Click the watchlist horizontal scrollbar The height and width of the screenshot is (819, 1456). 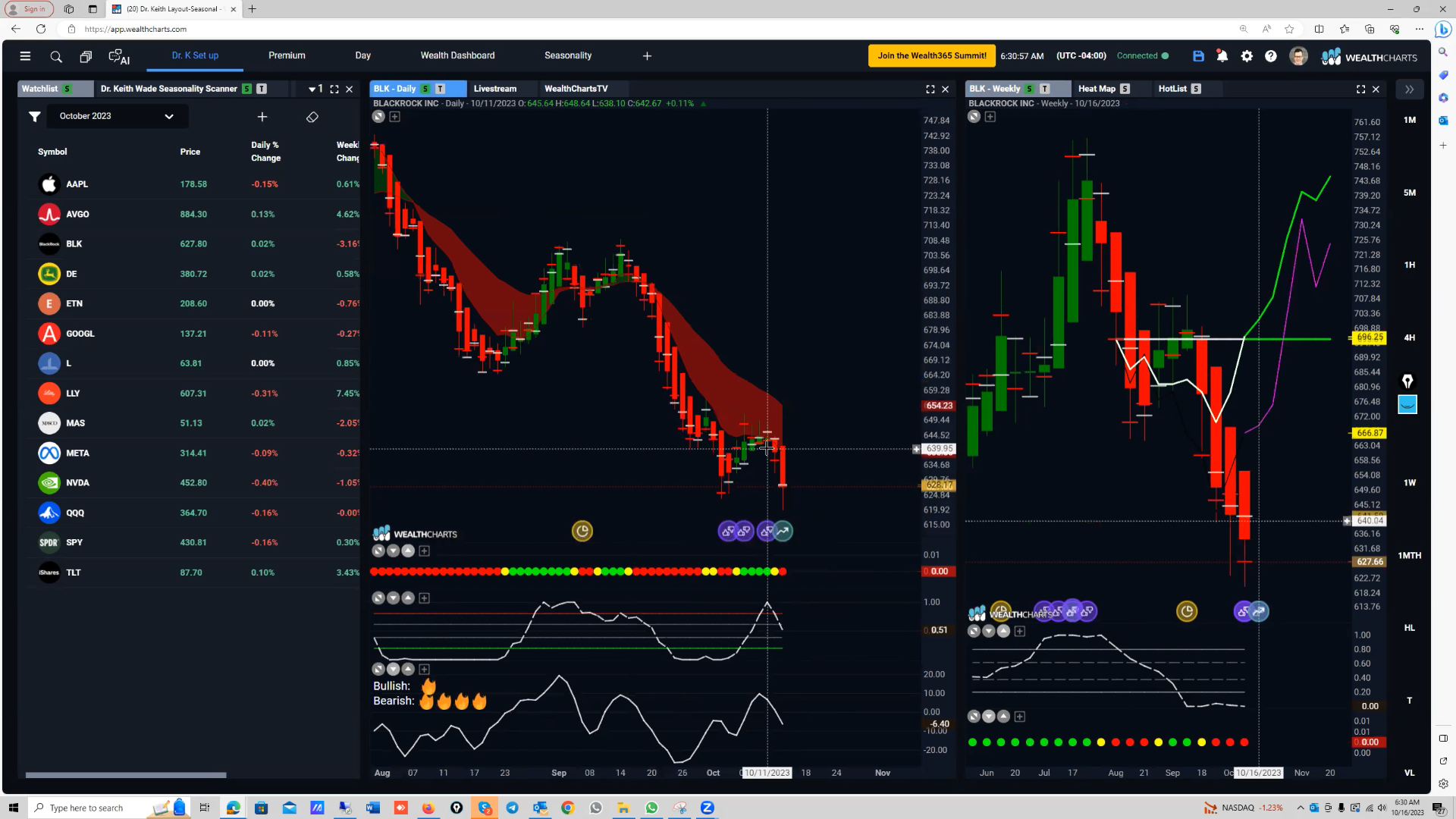[x=126, y=775]
